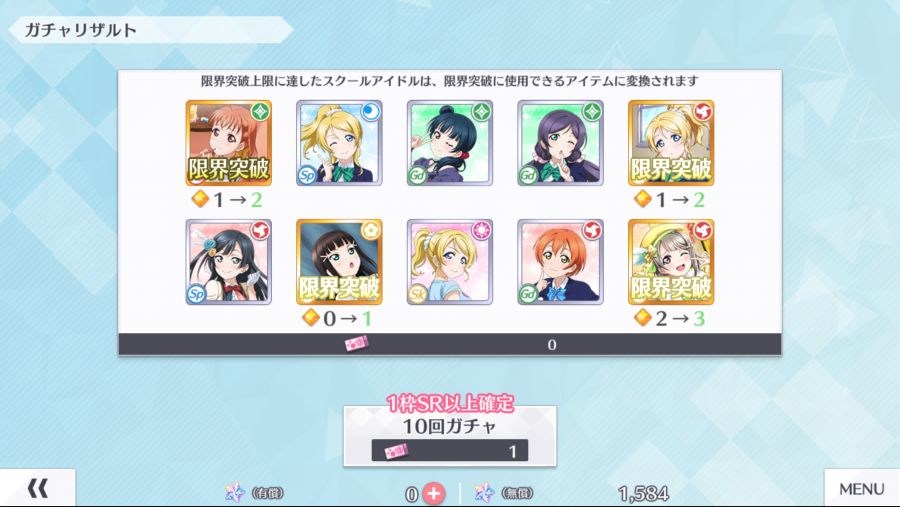The image size is (900, 507).
Task: Select the orange short-haired Gd card
Action: click(x=560, y=262)
